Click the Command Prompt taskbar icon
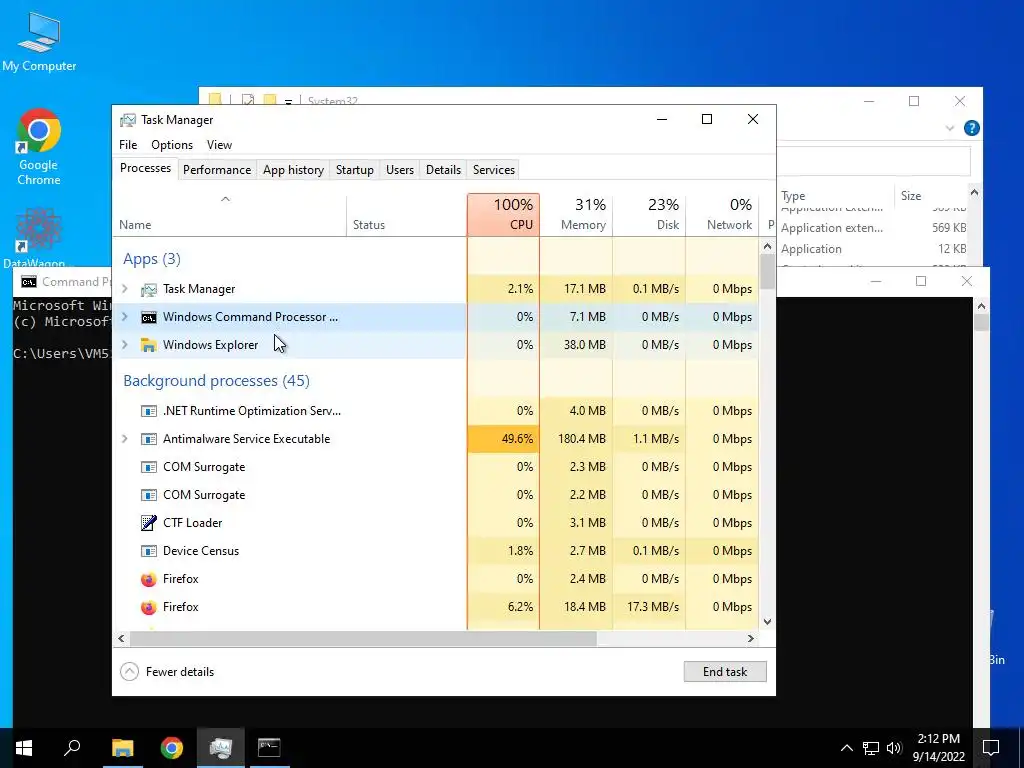 point(269,747)
